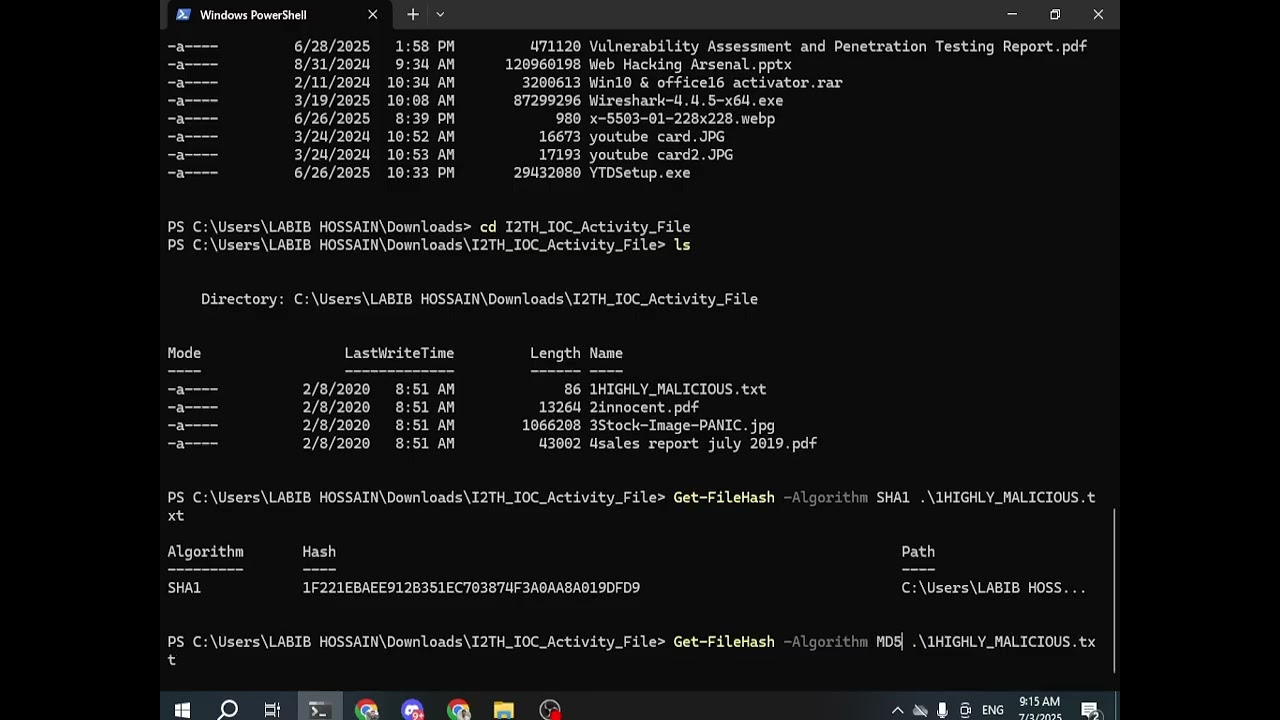The width and height of the screenshot is (1280, 720).
Task: Open File Explorer from the taskbar
Action: 503,710
